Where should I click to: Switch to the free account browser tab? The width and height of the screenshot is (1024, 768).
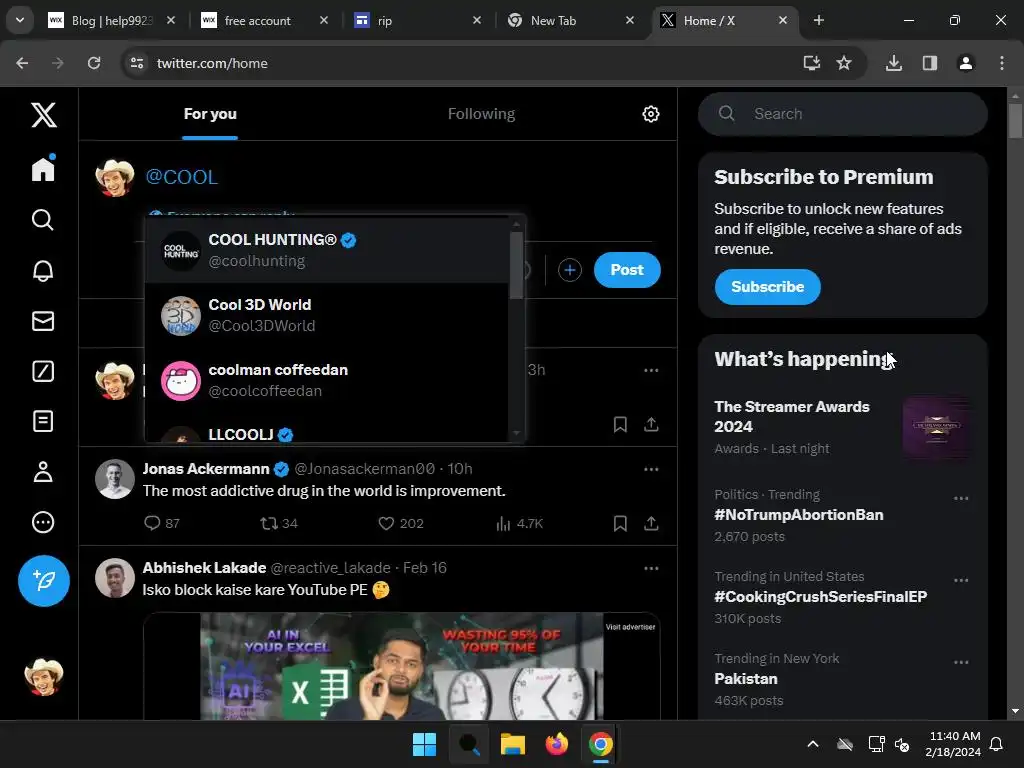click(264, 20)
